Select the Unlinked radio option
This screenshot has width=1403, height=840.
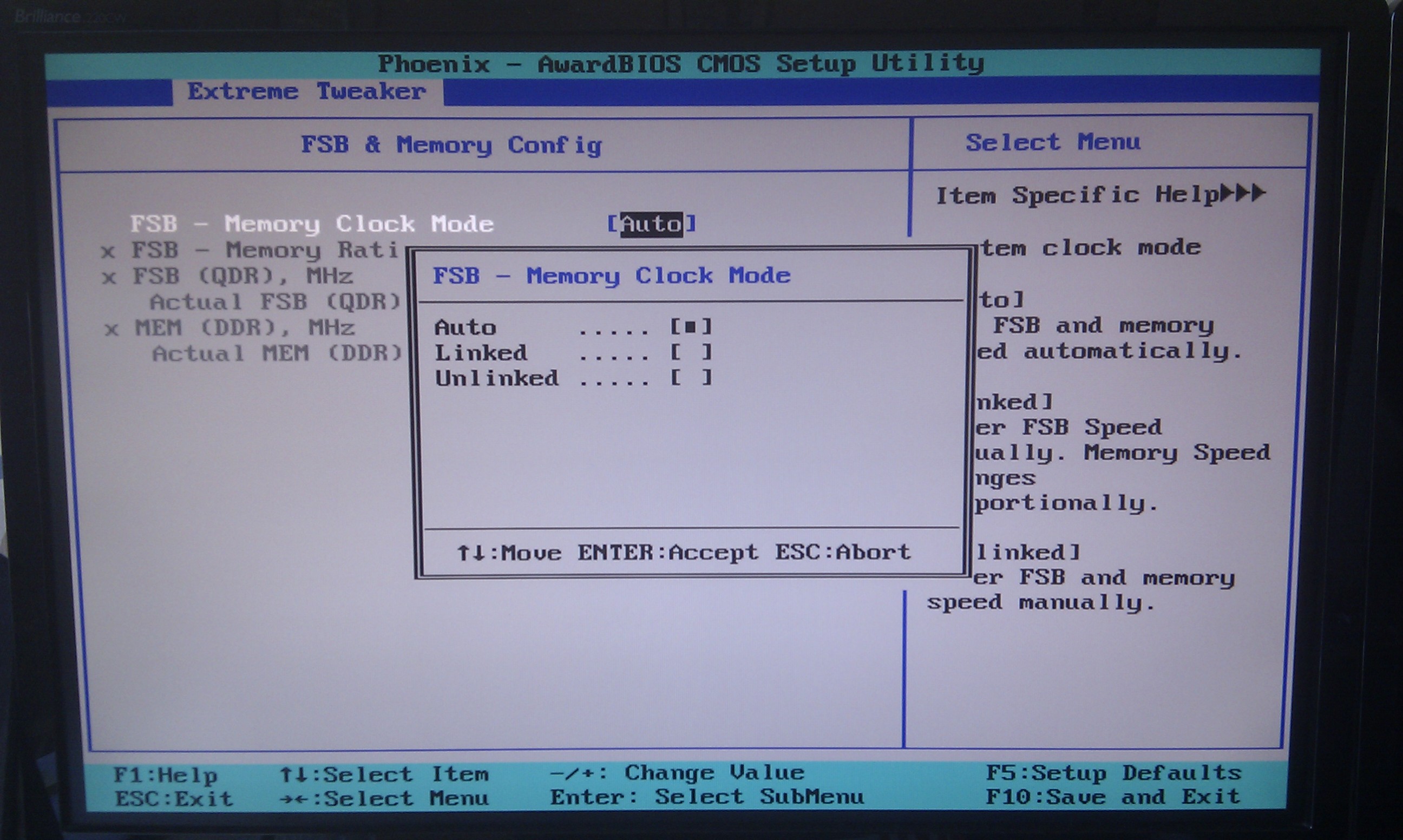[691, 378]
